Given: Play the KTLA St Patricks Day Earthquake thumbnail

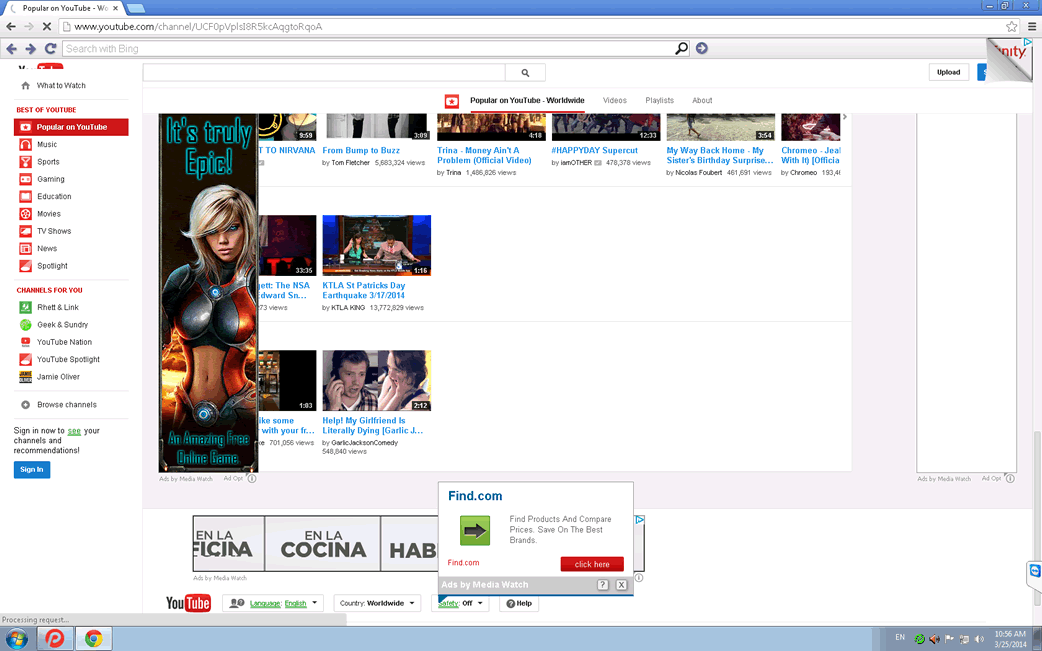Looking at the screenshot, I should coord(376,245).
